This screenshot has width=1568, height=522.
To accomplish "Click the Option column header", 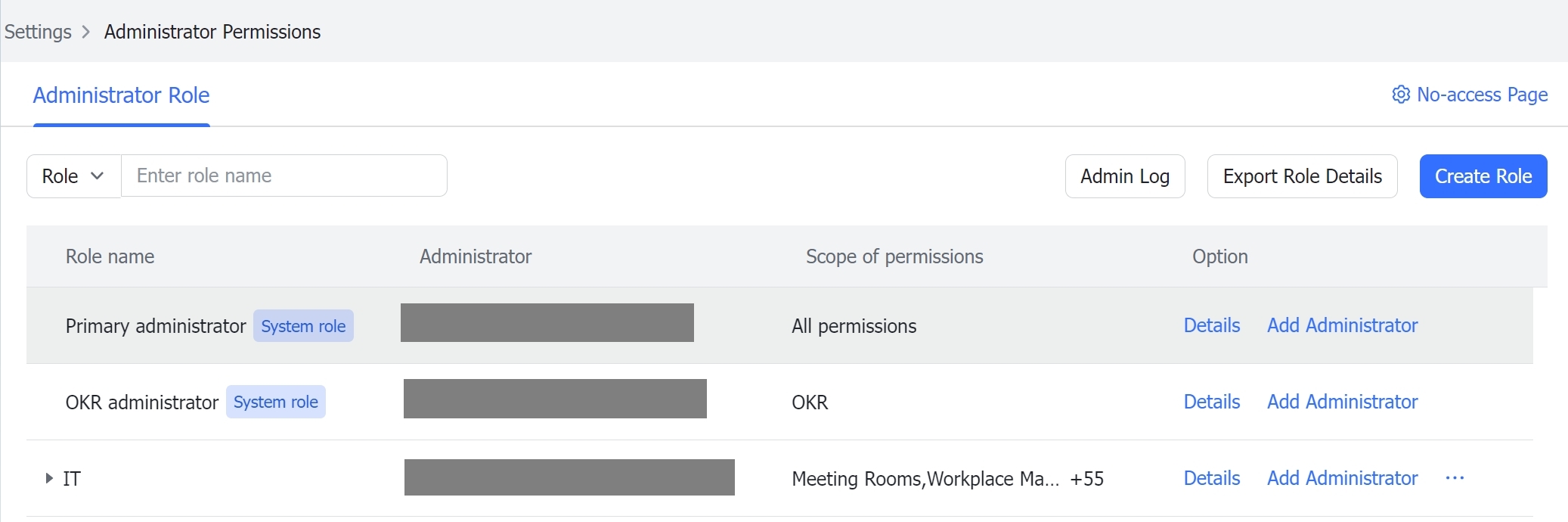I will pyautogui.click(x=1219, y=256).
